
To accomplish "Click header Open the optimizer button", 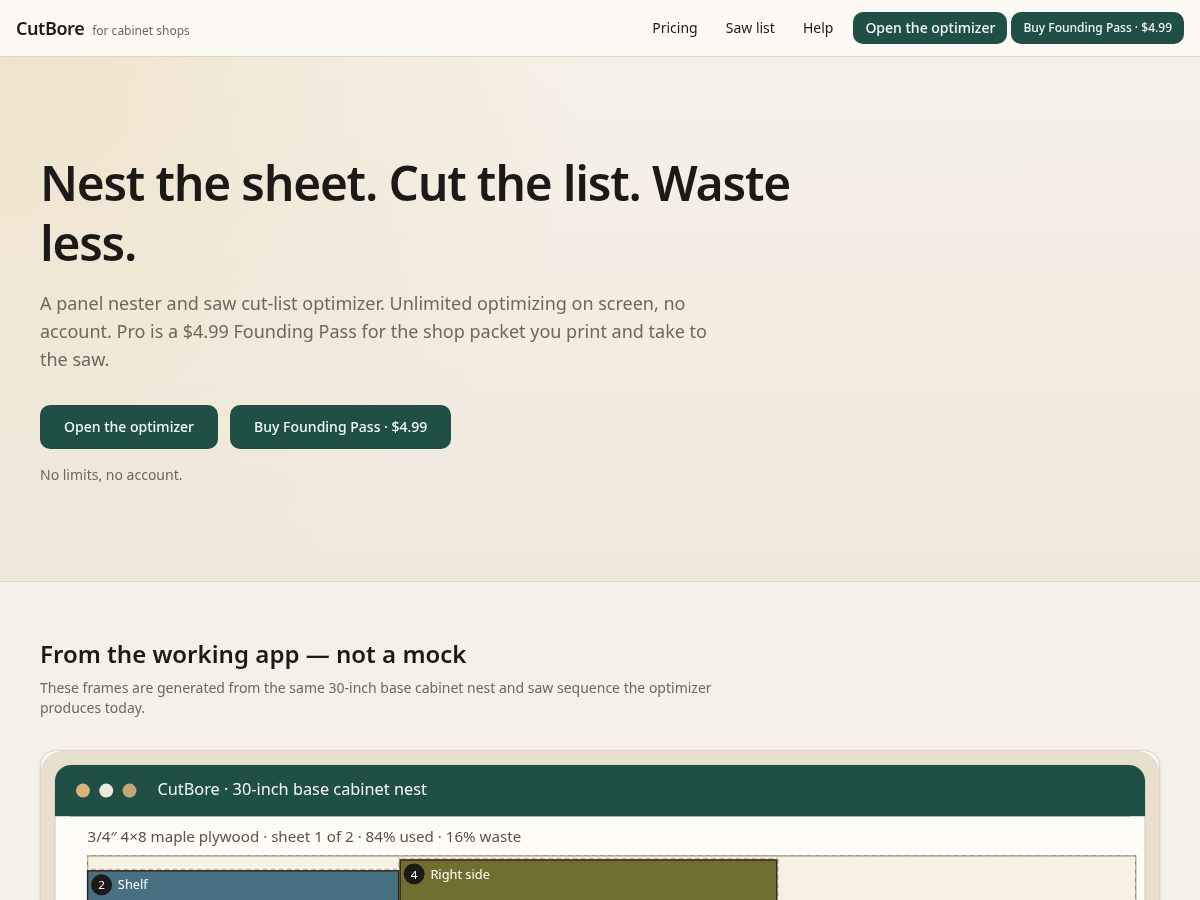I will 930,28.
